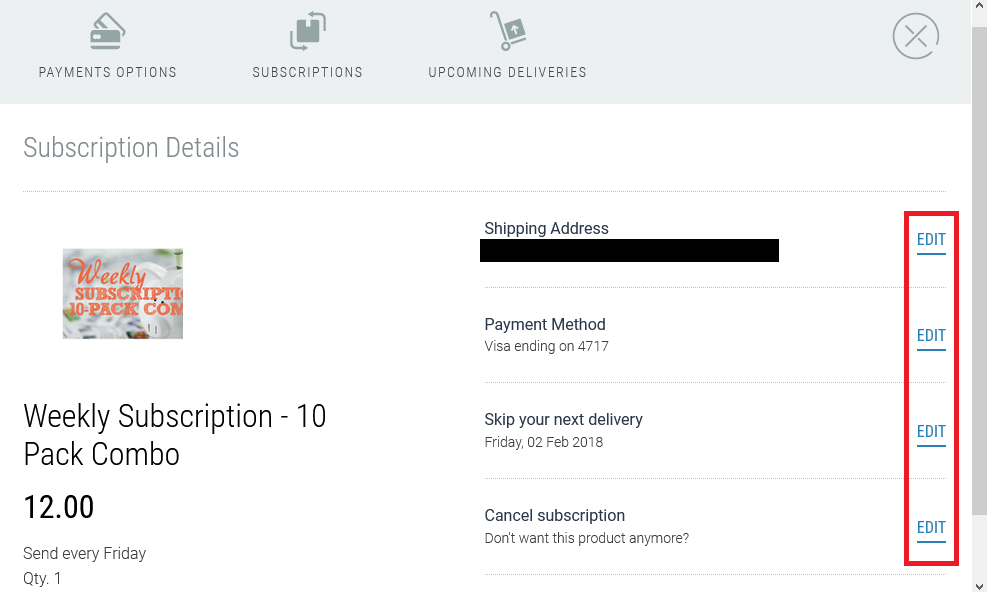
Task: Click the 12.00 price text
Action: (x=59, y=507)
